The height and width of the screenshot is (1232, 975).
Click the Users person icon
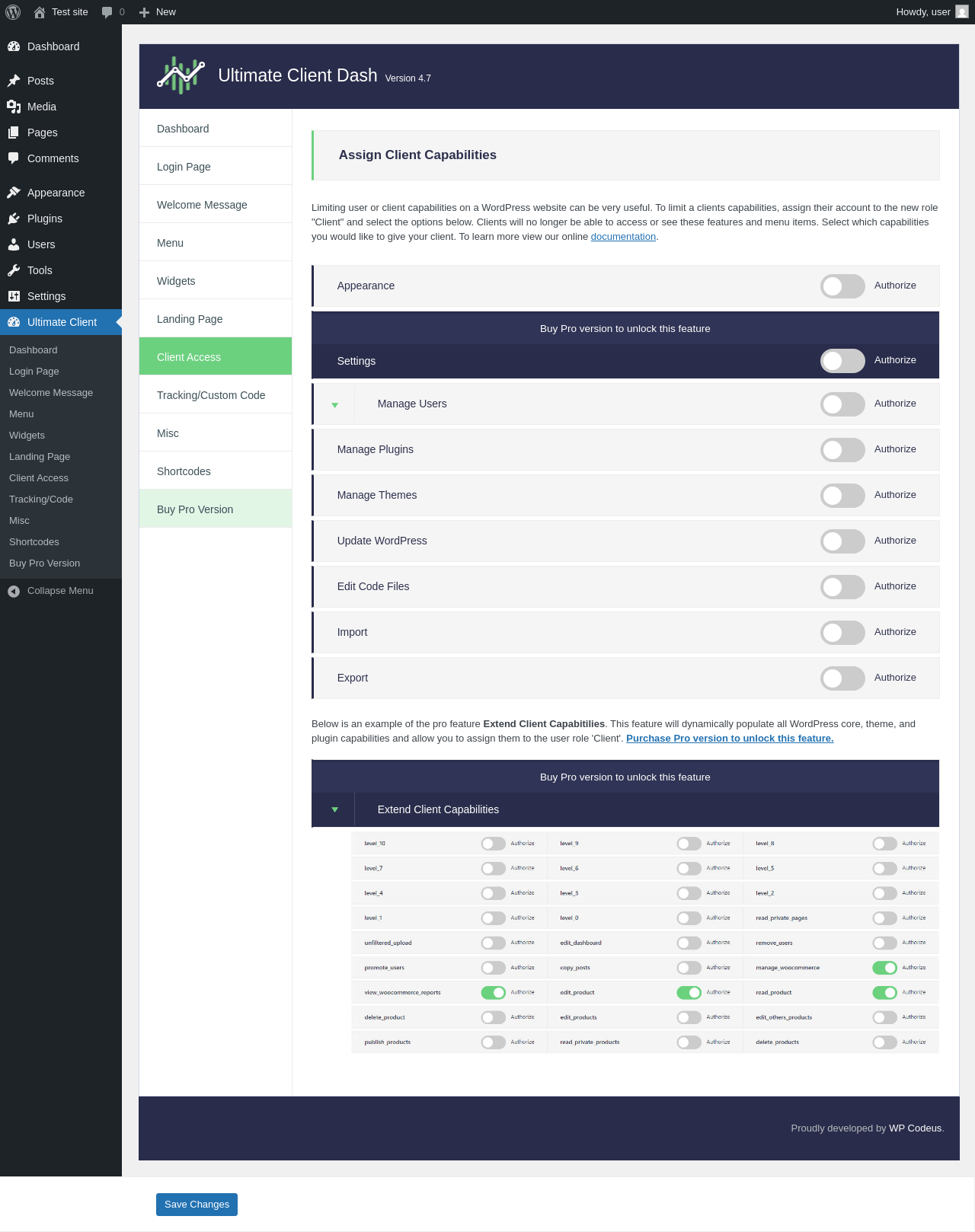coord(14,244)
